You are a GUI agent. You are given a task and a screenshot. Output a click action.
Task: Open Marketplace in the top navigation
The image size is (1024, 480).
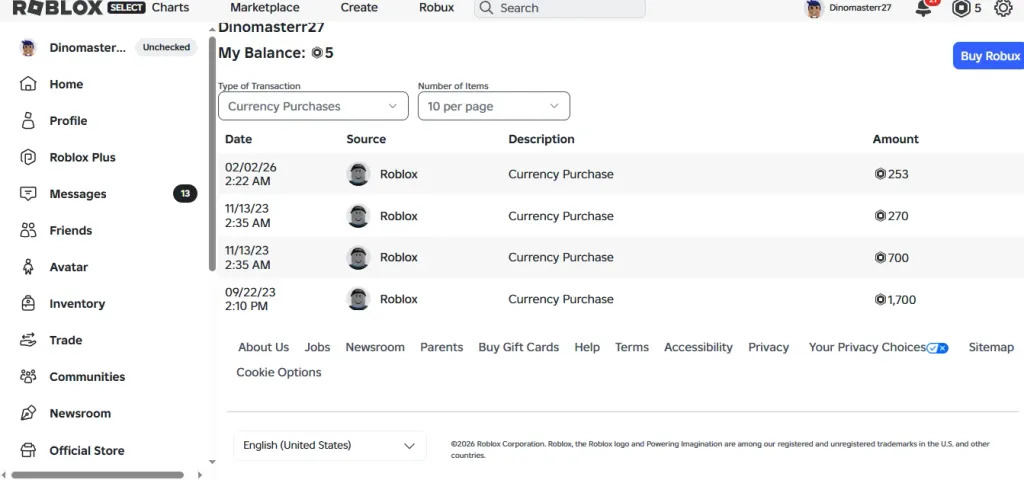click(265, 8)
